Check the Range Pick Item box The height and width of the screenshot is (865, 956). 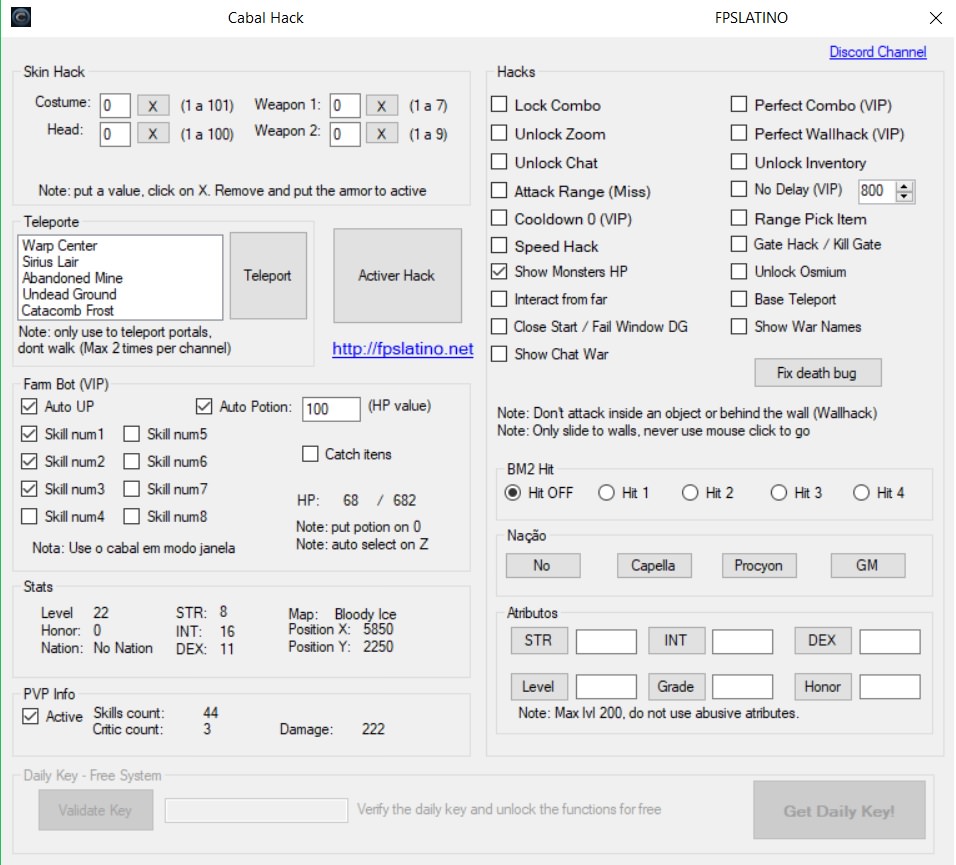[739, 218]
